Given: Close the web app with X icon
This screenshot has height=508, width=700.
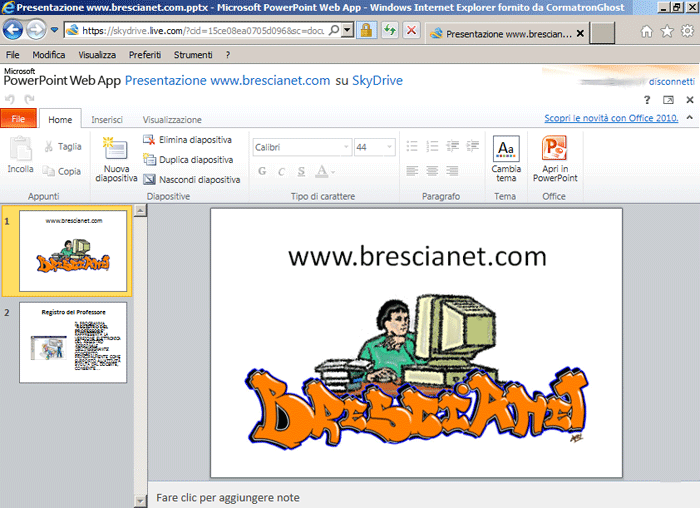Looking at the screenshot, I should tap(690, 100).
